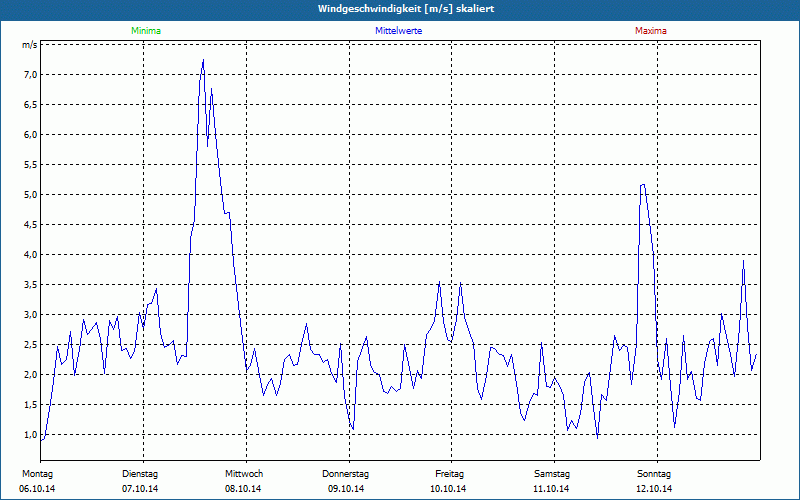Click the blue Mittelwerte legend label
The width and height of the screenshot is (800, 500).
398,31
